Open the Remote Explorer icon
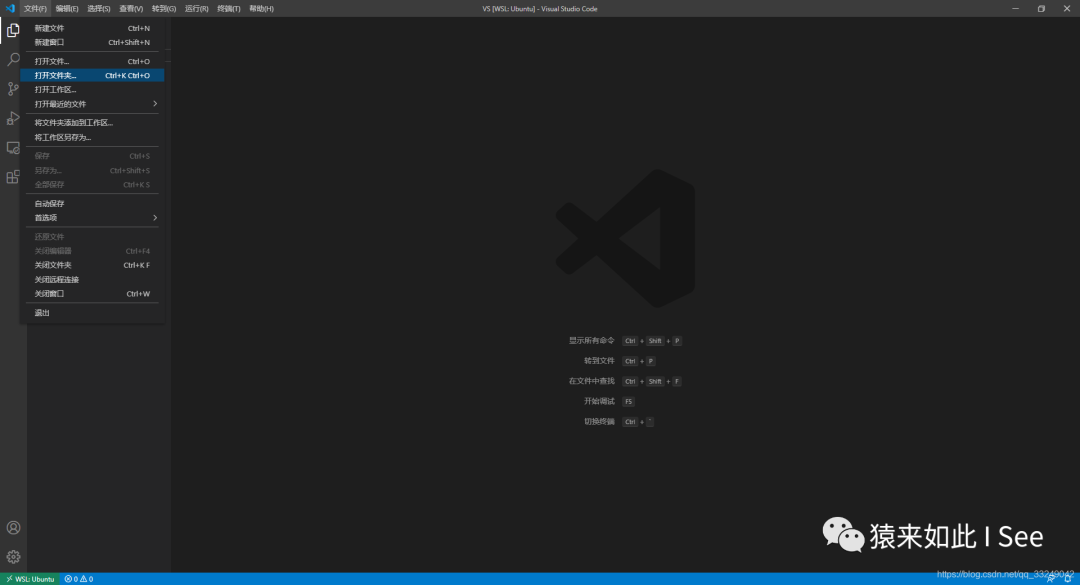Screen dimensions: 1080x585 tap(13, 148)
